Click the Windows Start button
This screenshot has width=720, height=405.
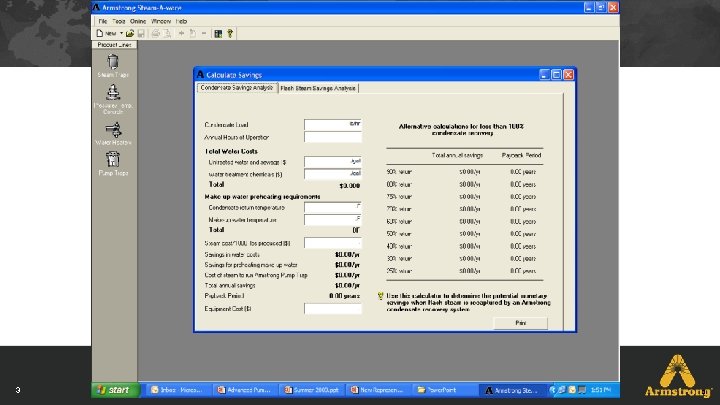pos(115,390)
